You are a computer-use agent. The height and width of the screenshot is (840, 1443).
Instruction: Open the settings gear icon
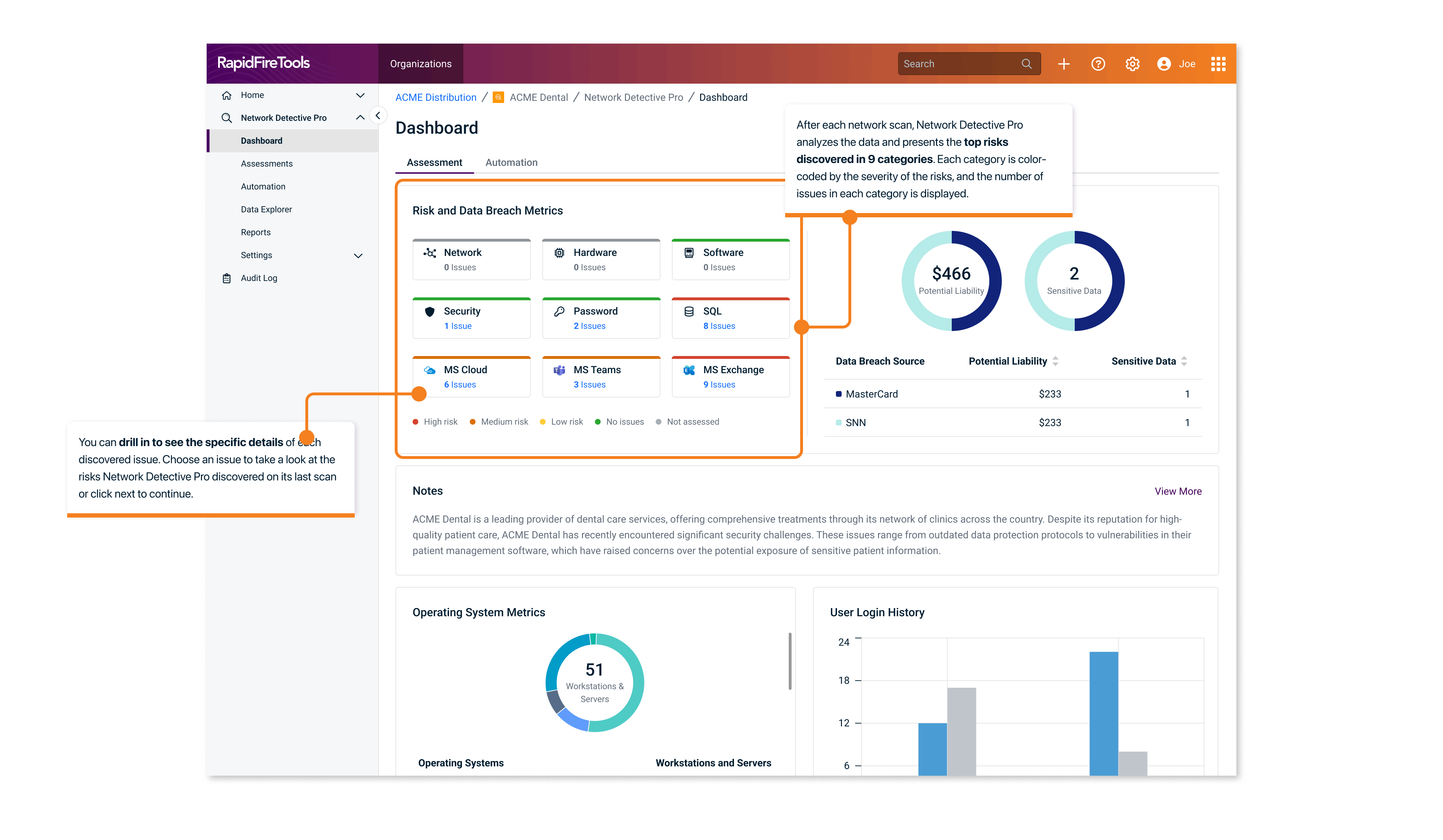[1132, 64]
